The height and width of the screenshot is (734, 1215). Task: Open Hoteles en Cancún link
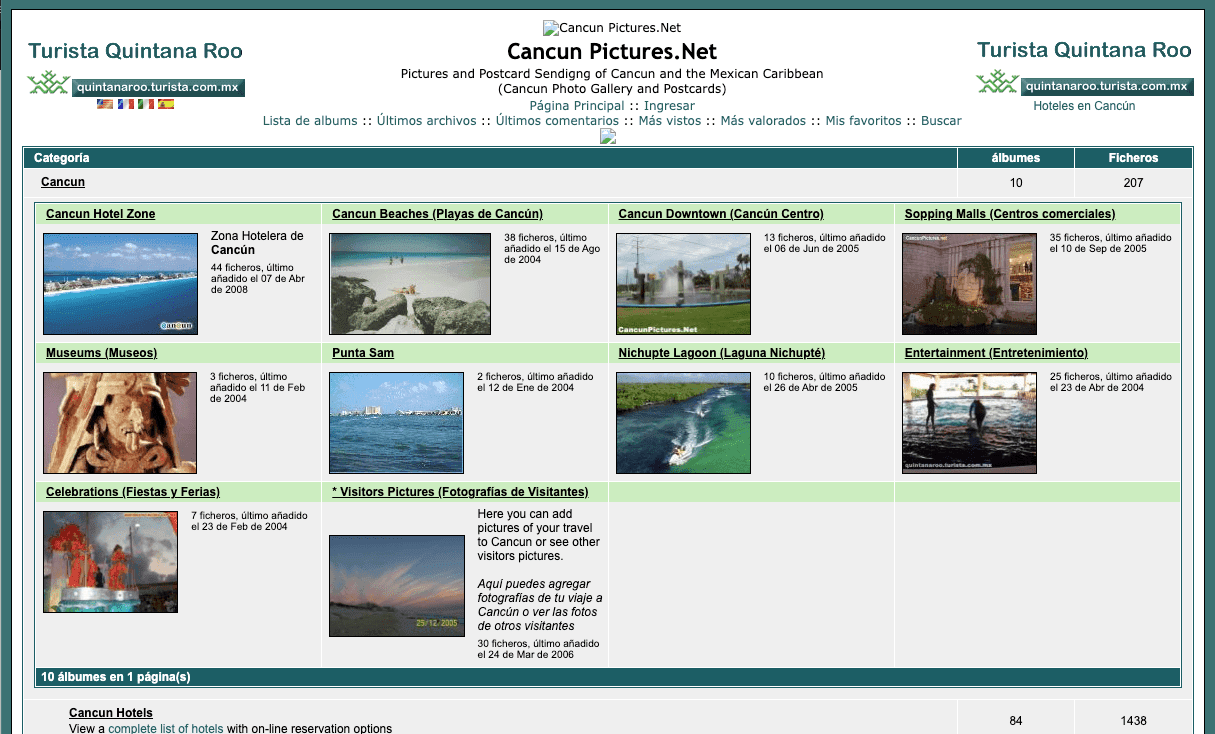pyautogui.click(x=1084, y=106)
